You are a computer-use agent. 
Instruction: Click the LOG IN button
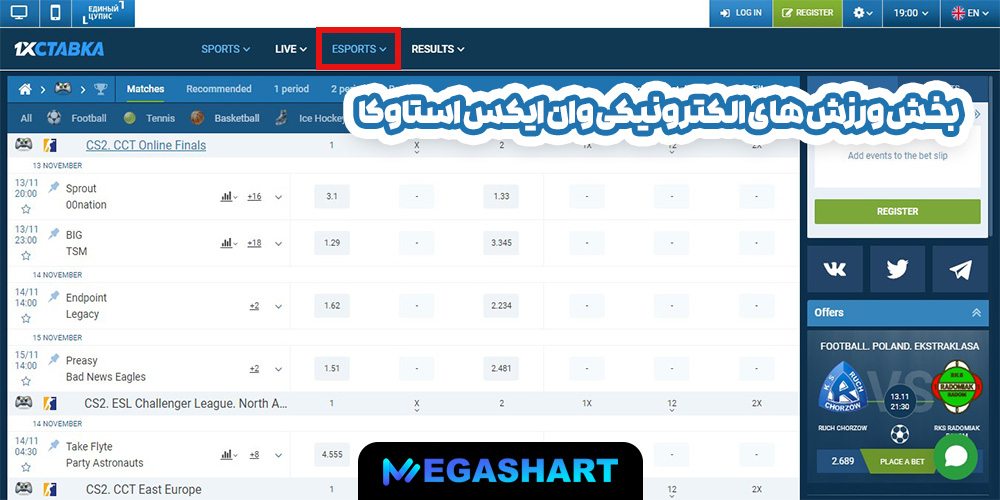tap(740, 13)
